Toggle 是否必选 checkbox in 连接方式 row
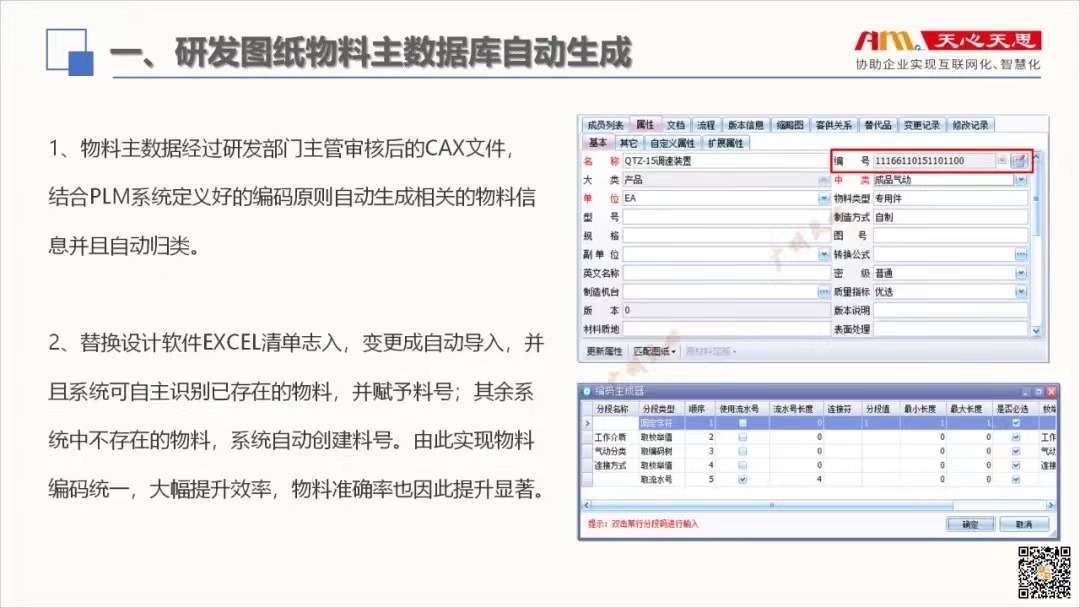This screenshot has height=608, width=1080. [1016, 465]
